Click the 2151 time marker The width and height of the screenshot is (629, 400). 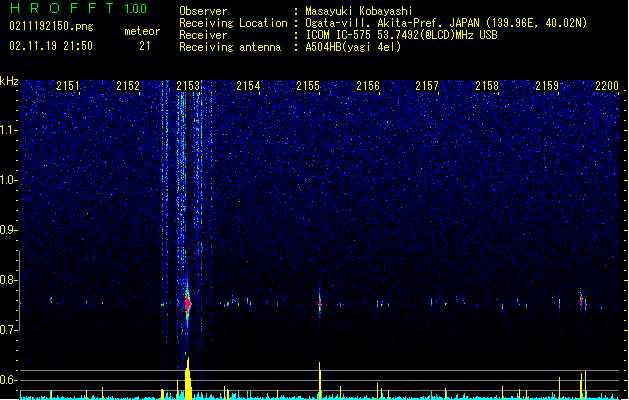[x=68, y=86]
